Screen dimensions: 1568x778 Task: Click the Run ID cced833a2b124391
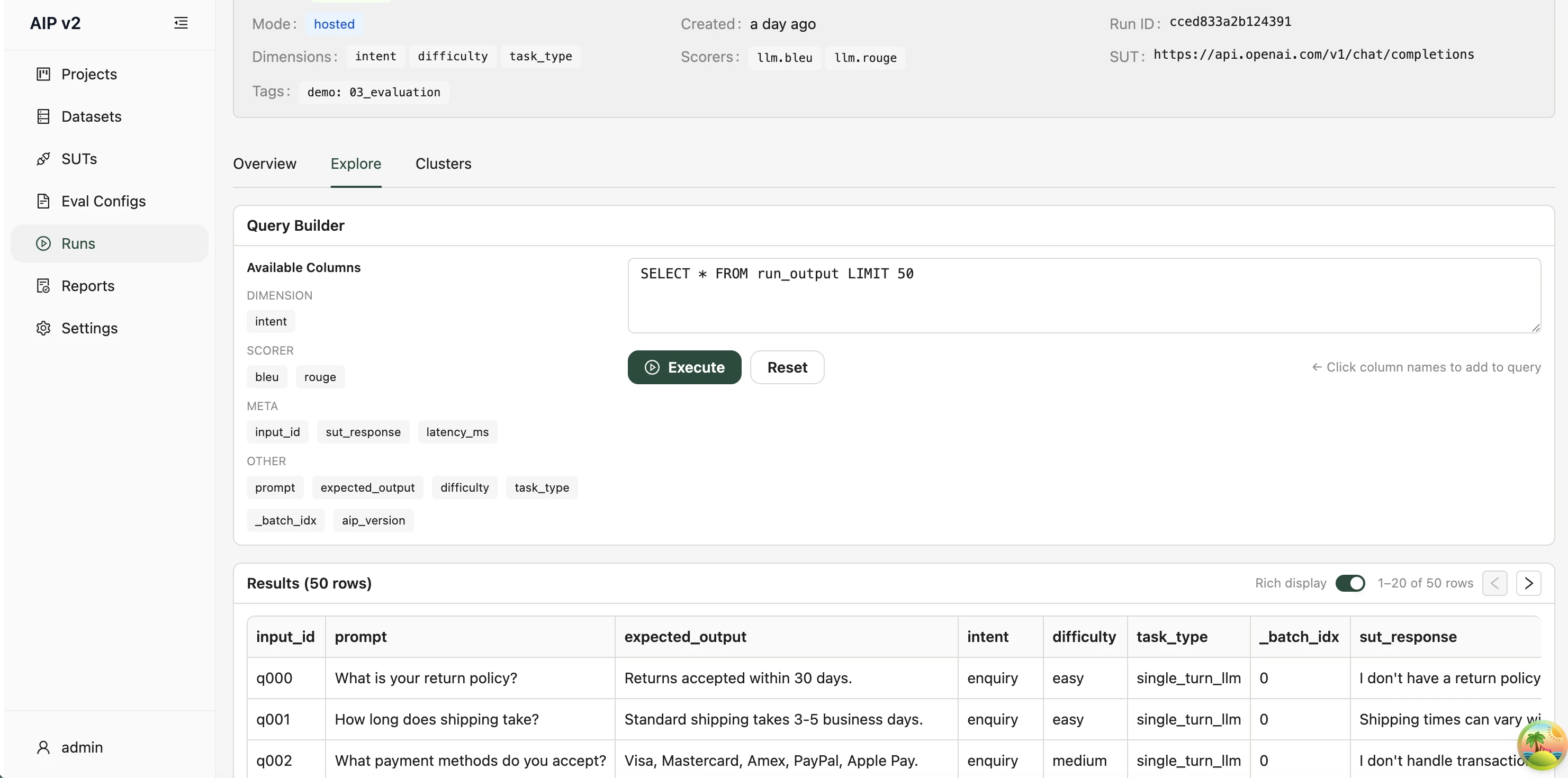(1230, 21)
